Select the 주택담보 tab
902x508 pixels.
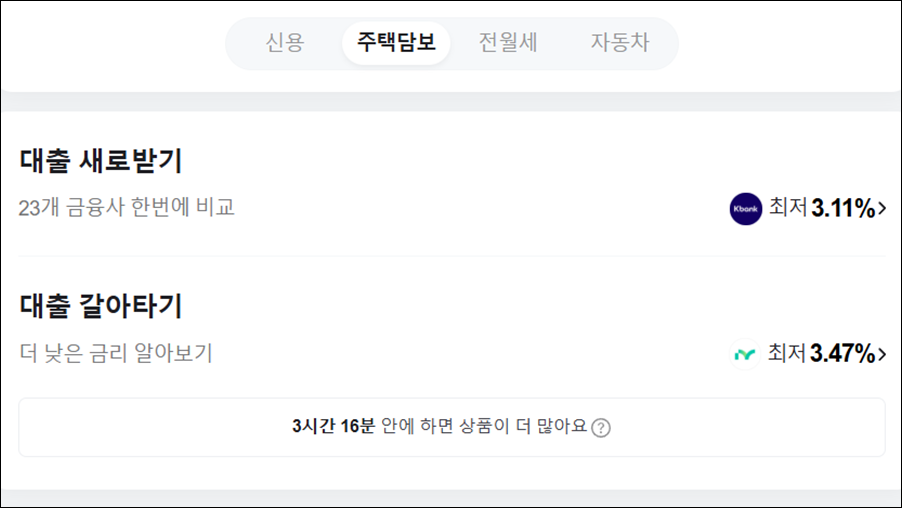coord(396,43)
